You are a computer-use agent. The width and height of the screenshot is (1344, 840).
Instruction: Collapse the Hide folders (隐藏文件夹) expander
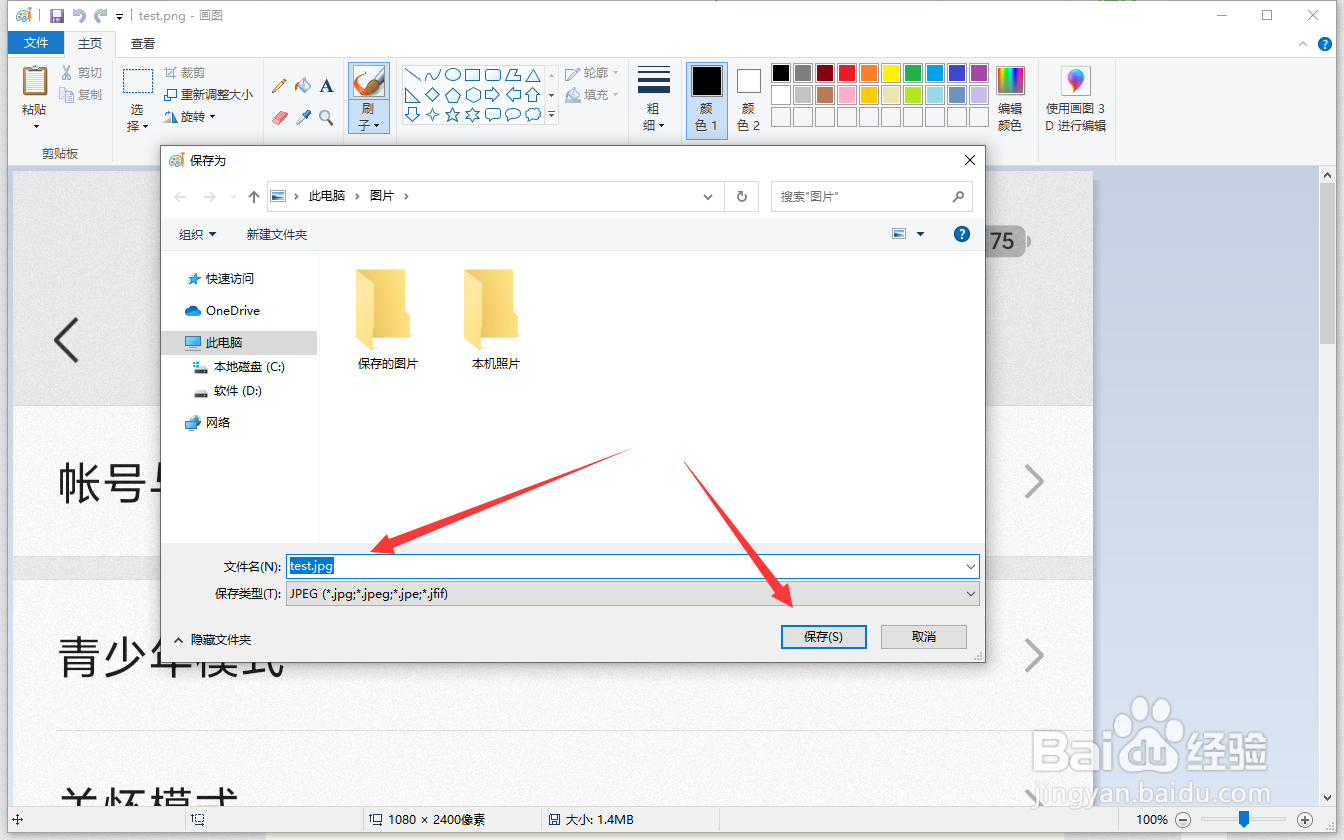point(212,639)
